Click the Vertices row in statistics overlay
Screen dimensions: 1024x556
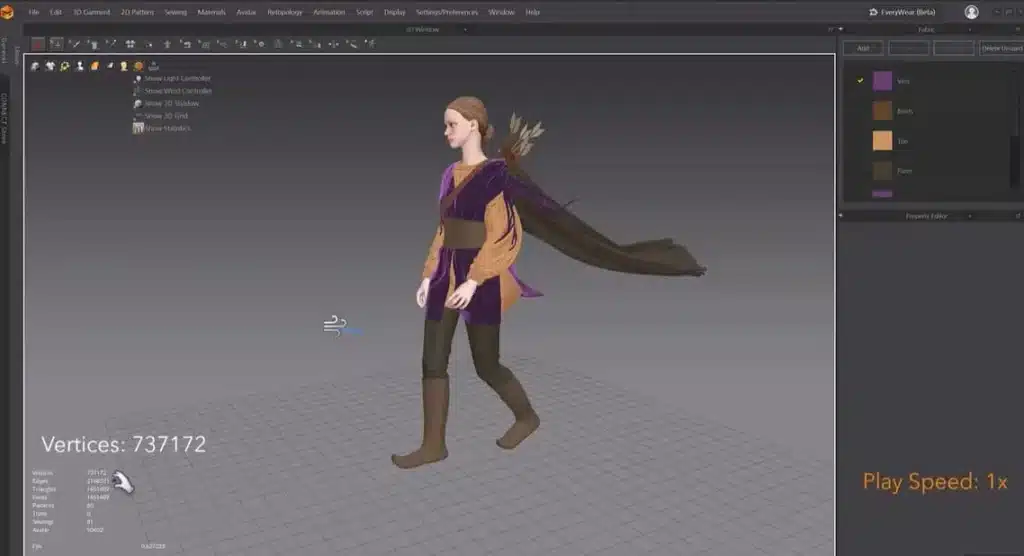tap(70, 472)
